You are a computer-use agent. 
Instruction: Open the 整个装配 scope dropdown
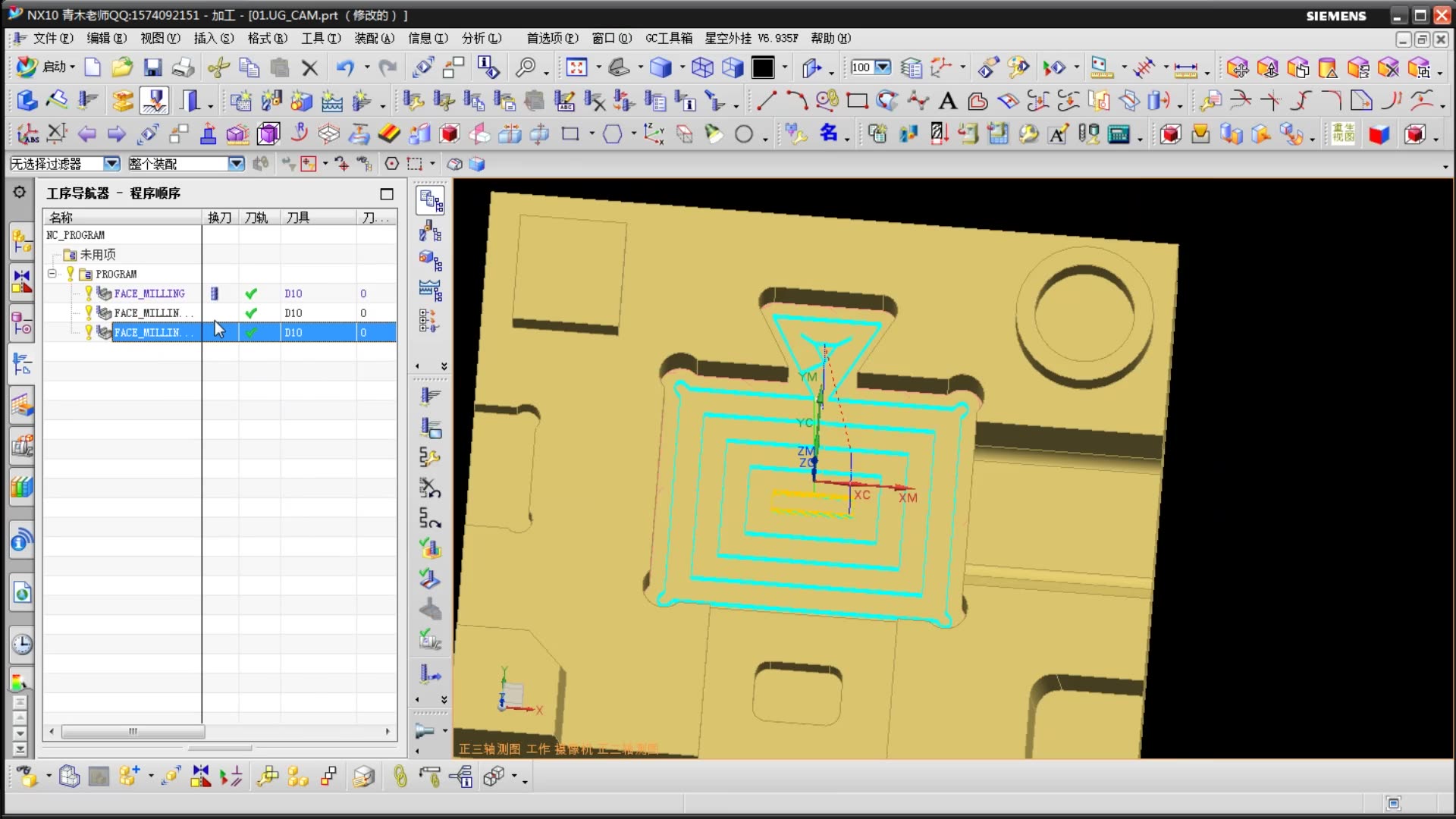click(x=236, y=164)
